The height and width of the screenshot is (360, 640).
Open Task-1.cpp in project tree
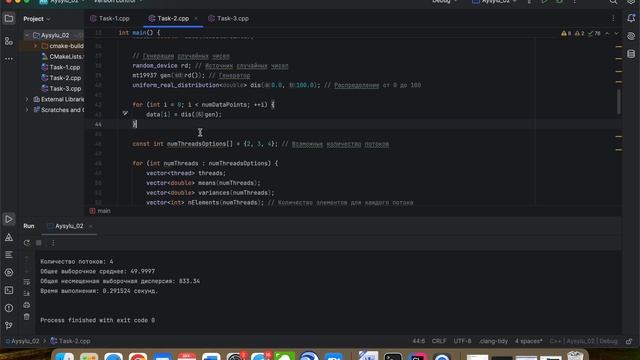(x=61, y=67)
